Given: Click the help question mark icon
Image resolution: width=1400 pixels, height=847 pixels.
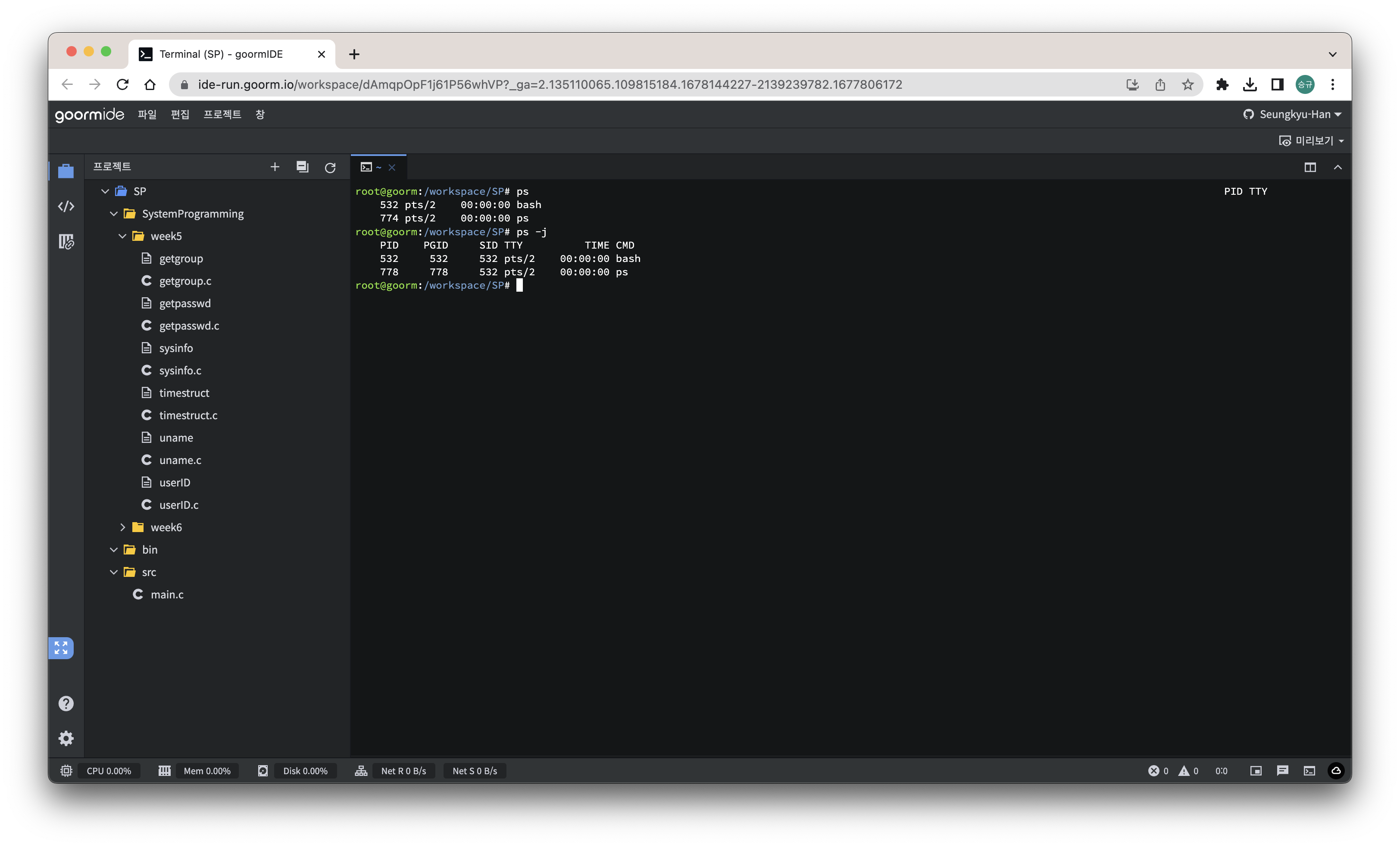Looking at the screenshot, I should pos(66,704).
